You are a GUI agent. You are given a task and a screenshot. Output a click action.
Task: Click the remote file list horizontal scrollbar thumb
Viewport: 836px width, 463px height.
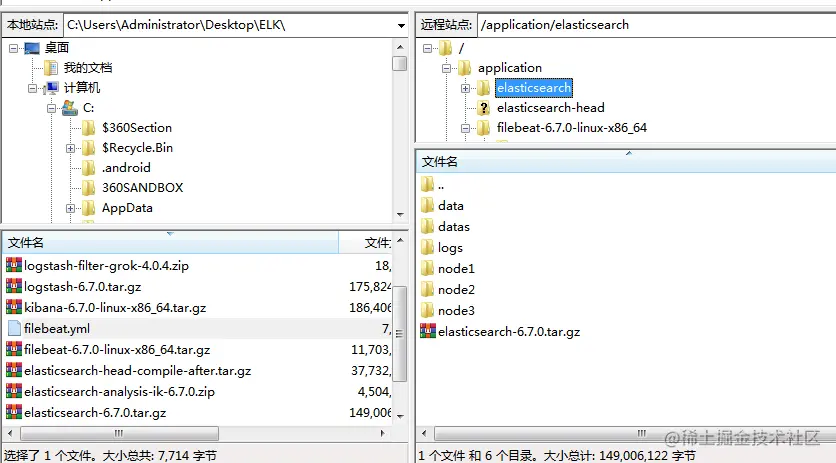point(634,433)
